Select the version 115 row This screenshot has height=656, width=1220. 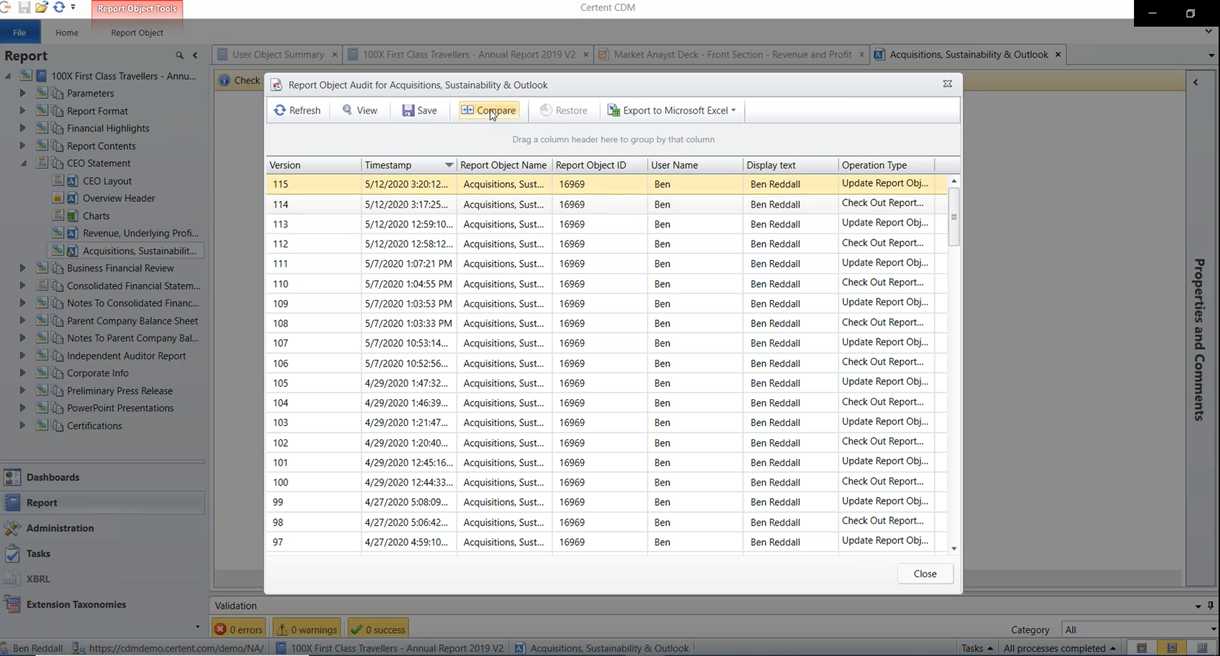coord(606,184)
